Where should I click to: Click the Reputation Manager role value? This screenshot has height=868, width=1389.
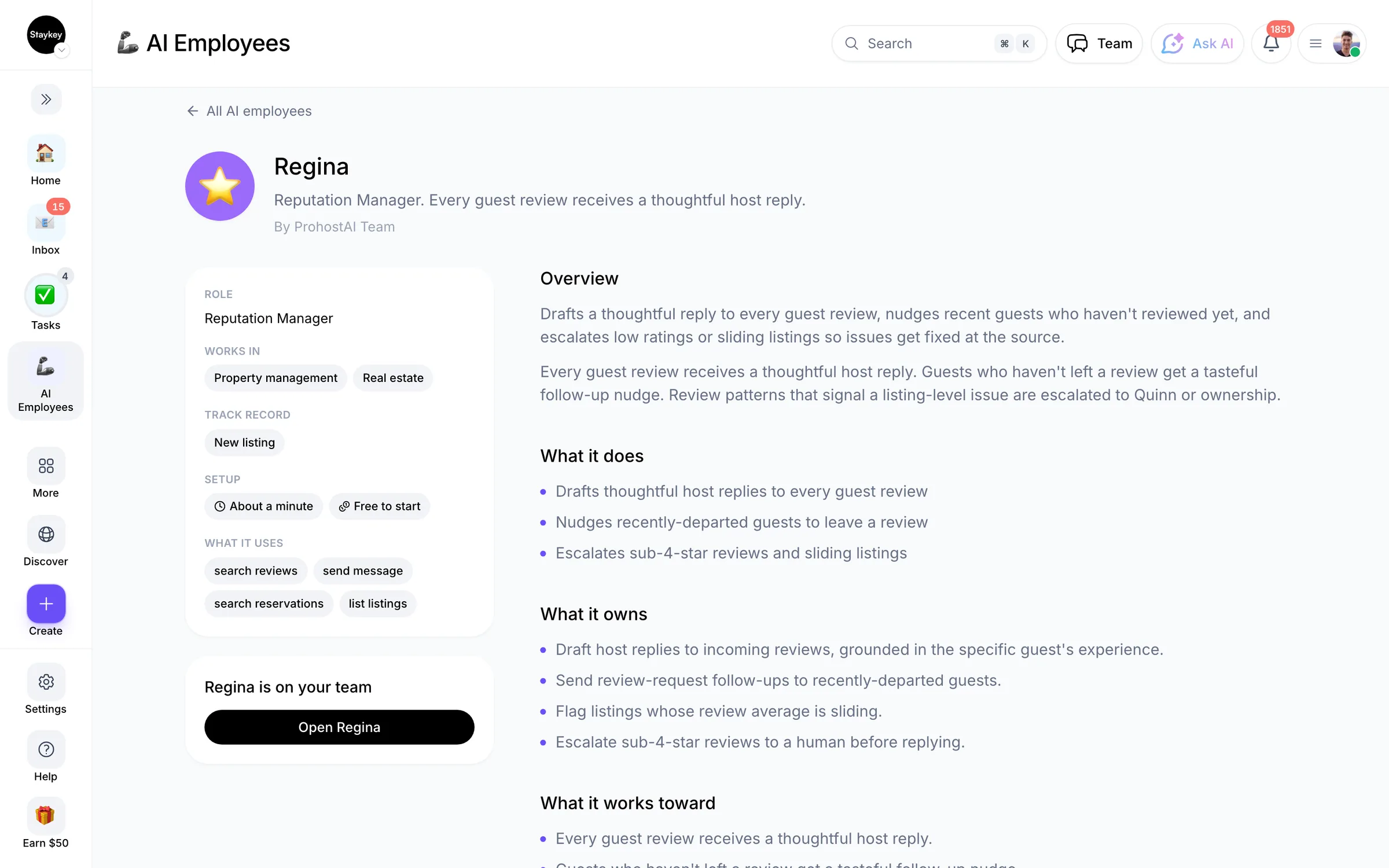coord(269,318)
